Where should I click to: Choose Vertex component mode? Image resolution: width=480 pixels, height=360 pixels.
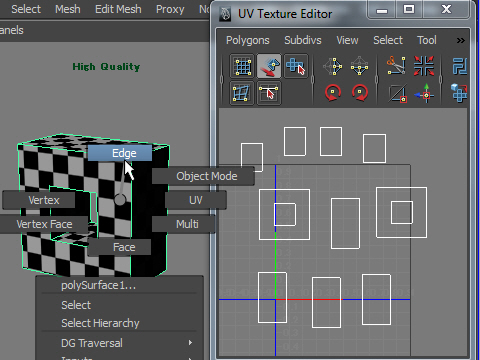[x=39, y=200]
